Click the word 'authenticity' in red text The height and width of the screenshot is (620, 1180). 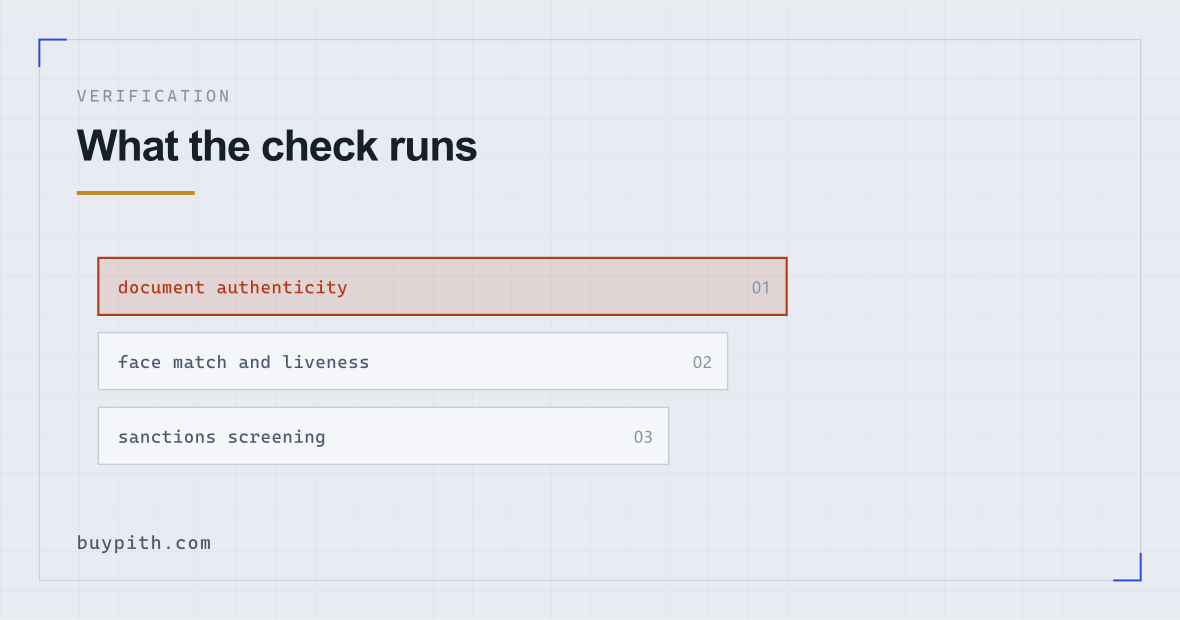pyautogui.click(x=282, y=287)
